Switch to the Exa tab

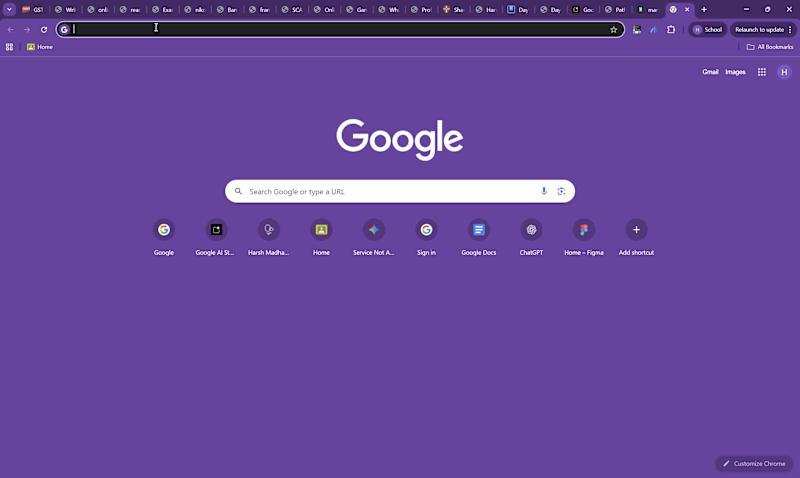163,9
